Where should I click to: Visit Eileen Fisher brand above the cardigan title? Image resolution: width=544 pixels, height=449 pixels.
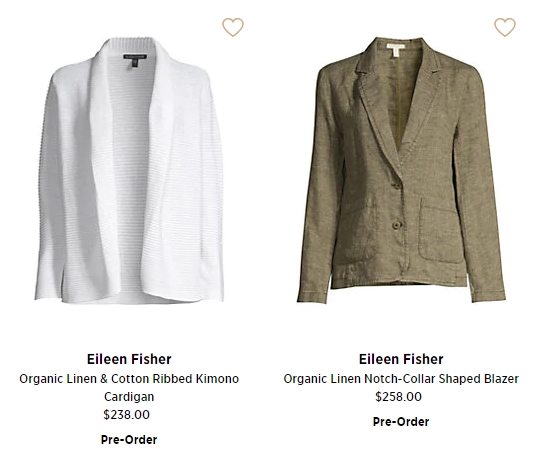click(129, 359)
